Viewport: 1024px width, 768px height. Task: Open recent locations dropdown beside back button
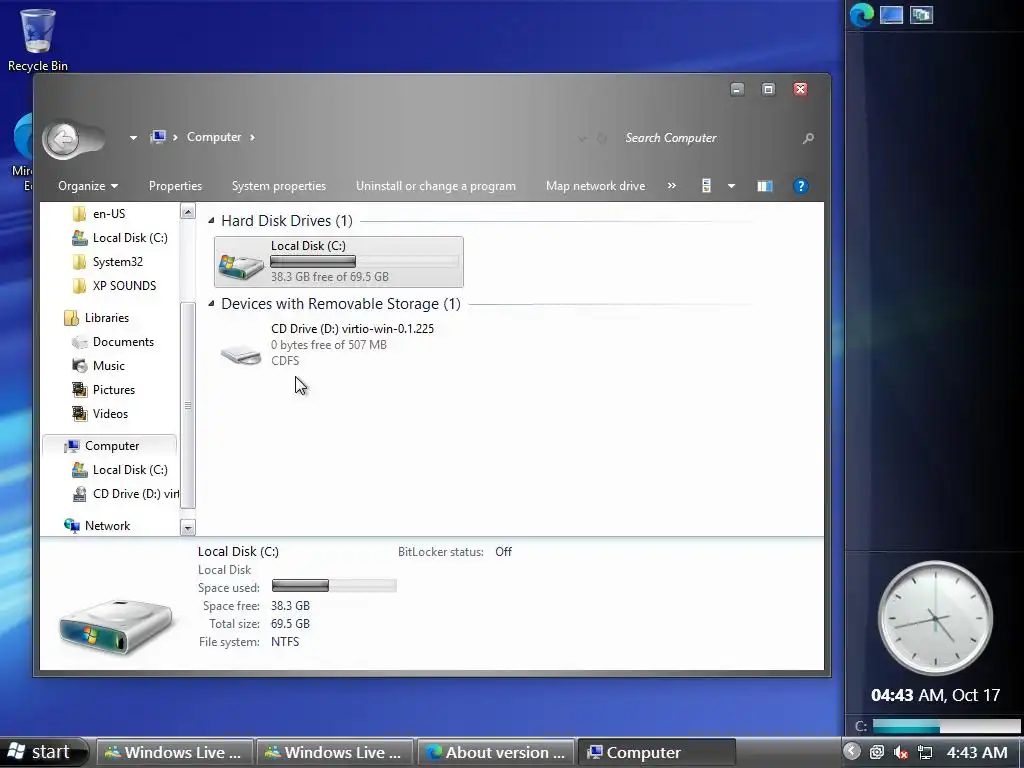click(x=133, y=138)
